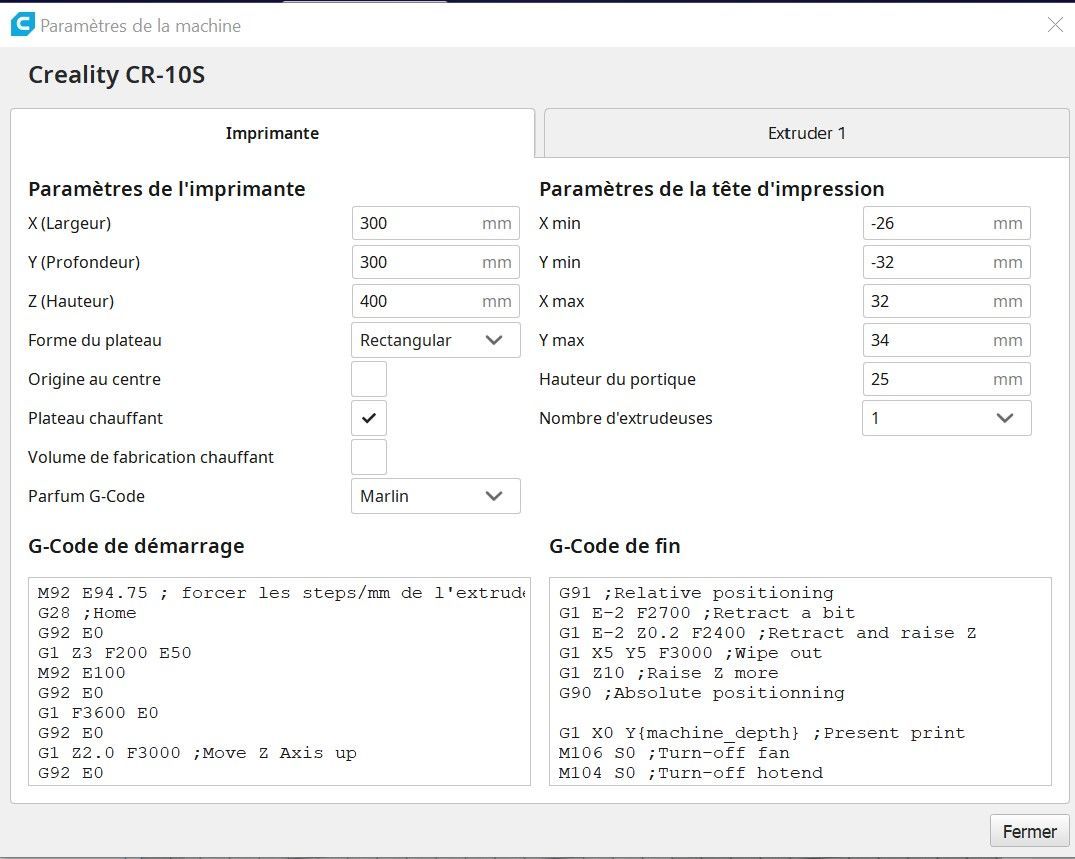Click 'M104 S0 ;Turn-off hotend' line
This screenshot has width=1075, height=859.
pyautogui.click(x=690, y=773)
